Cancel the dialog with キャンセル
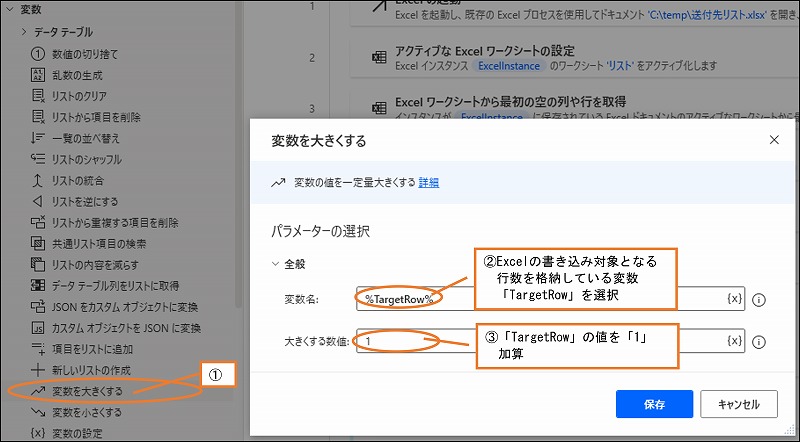The width and height of the screenshot is (800, 442). click(739, 404)
